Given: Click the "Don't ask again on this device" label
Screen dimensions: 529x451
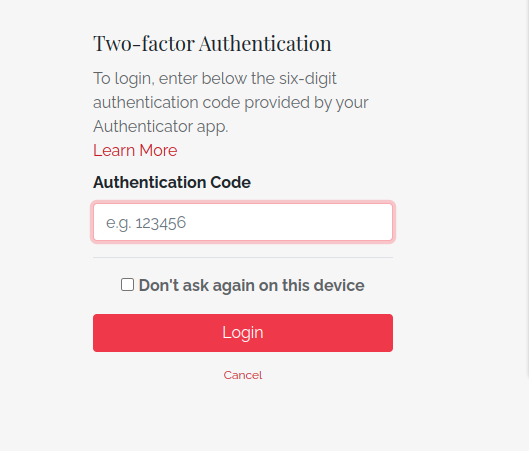Looking at the screenshot, I should [x=252, y=285].
